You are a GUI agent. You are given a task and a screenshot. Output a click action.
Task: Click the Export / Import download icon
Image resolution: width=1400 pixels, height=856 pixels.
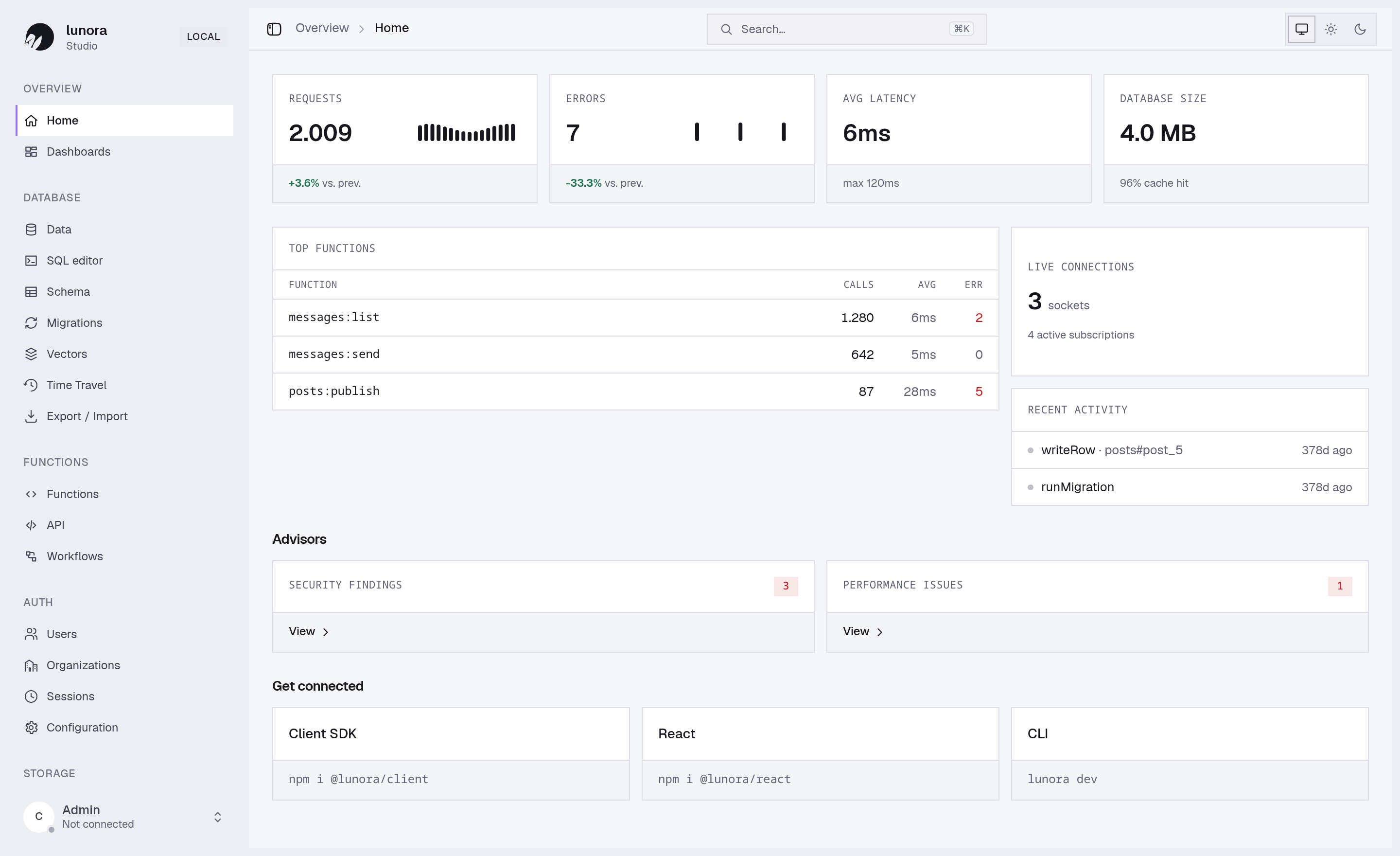pos(31,416)
